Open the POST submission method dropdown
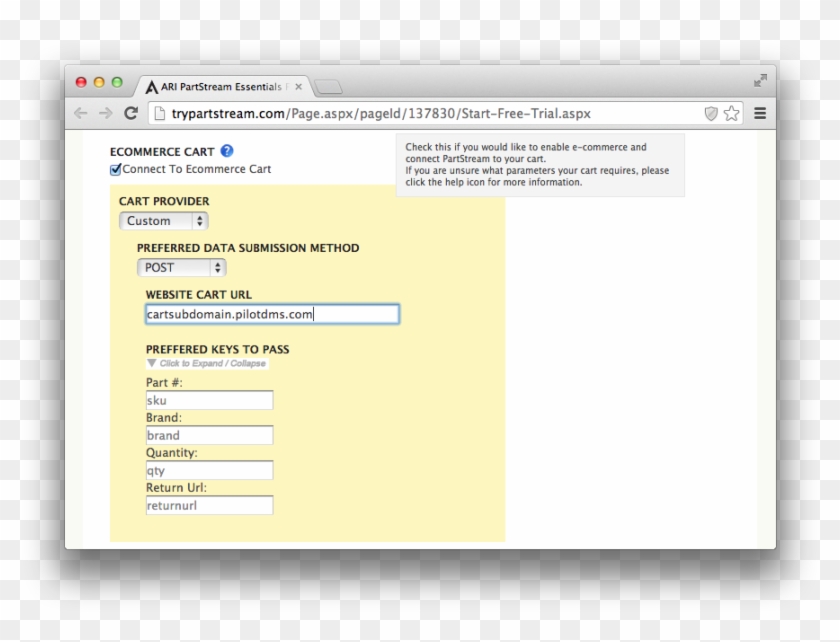Image resolution: width=840 pixels, height=642 pixels. 182,267
